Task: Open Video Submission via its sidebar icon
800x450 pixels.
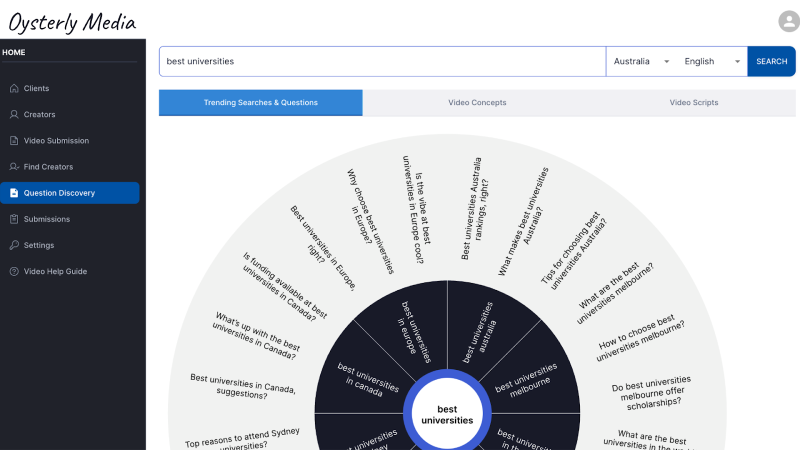Action: pos(14,141)
